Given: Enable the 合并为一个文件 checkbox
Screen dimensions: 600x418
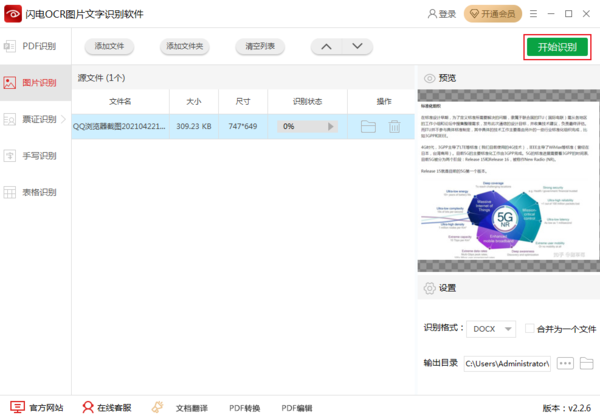Looking at the screenshot, I should (x=530, y=328).
